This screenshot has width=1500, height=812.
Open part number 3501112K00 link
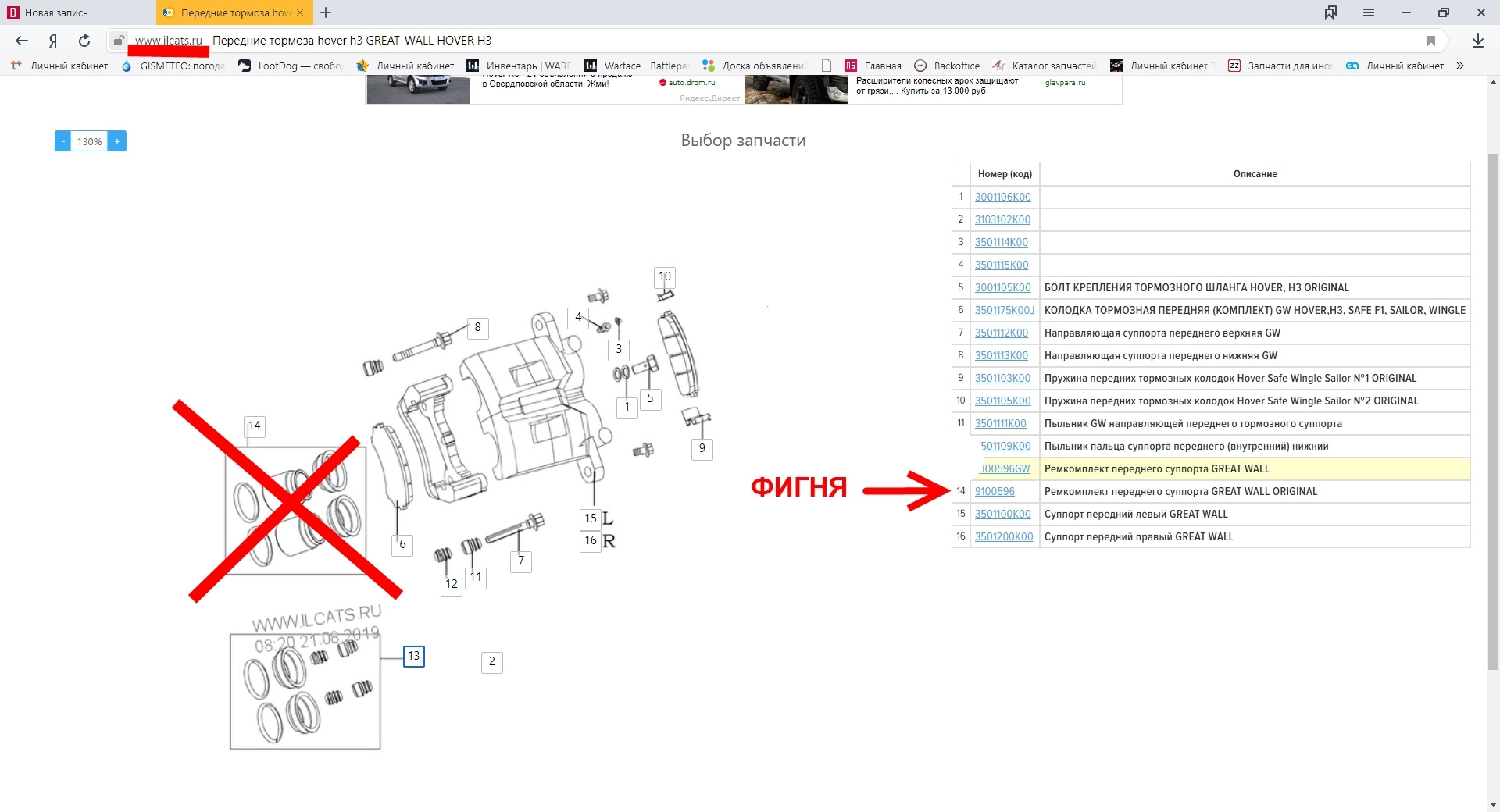tap(1002, 333)
